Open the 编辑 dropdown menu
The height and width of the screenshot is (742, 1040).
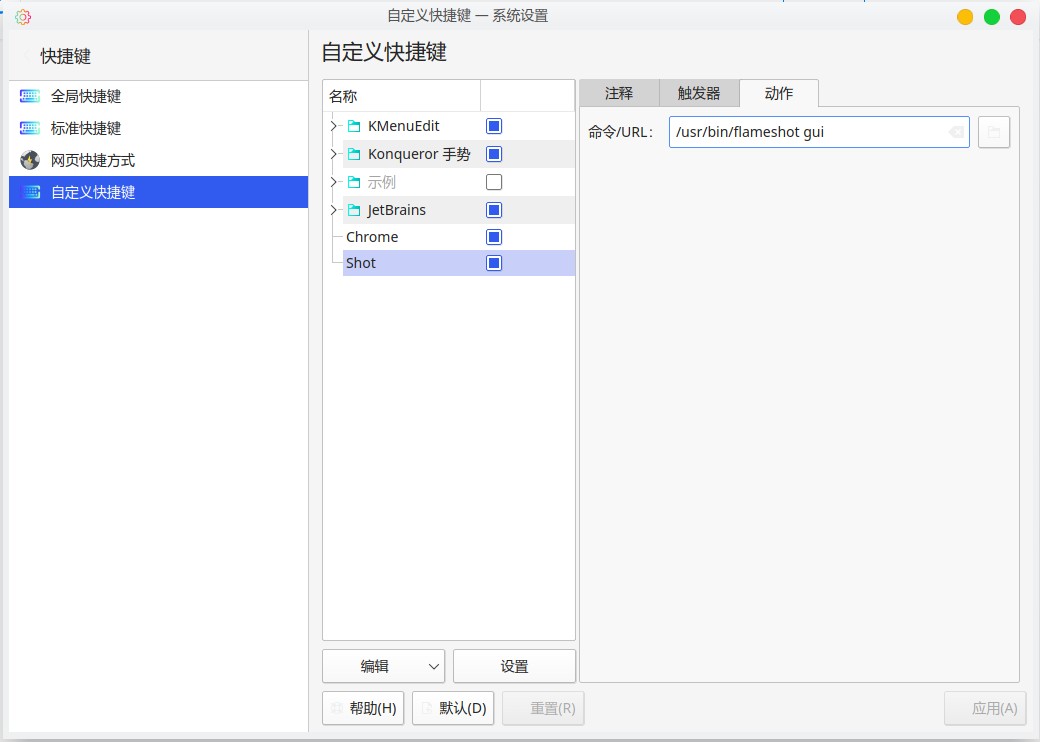[383, 666]
